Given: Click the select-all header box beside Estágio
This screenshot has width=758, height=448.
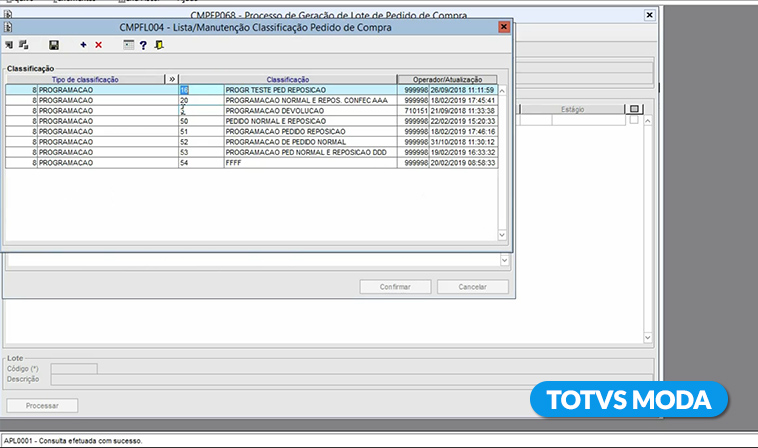Looking at the screenshot, I should tap(633, 108).
